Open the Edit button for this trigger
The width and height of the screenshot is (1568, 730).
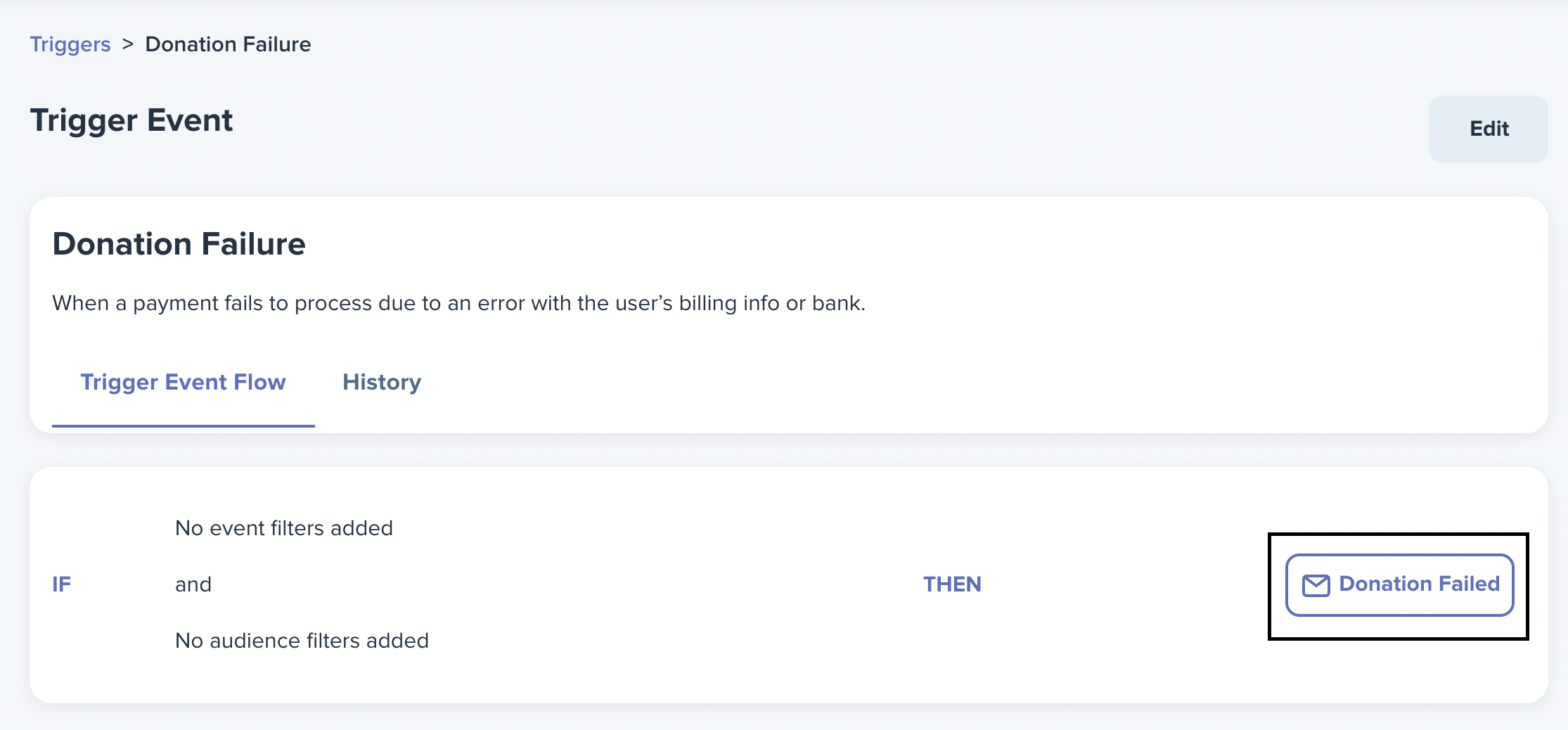click(x=1489, y=129)
